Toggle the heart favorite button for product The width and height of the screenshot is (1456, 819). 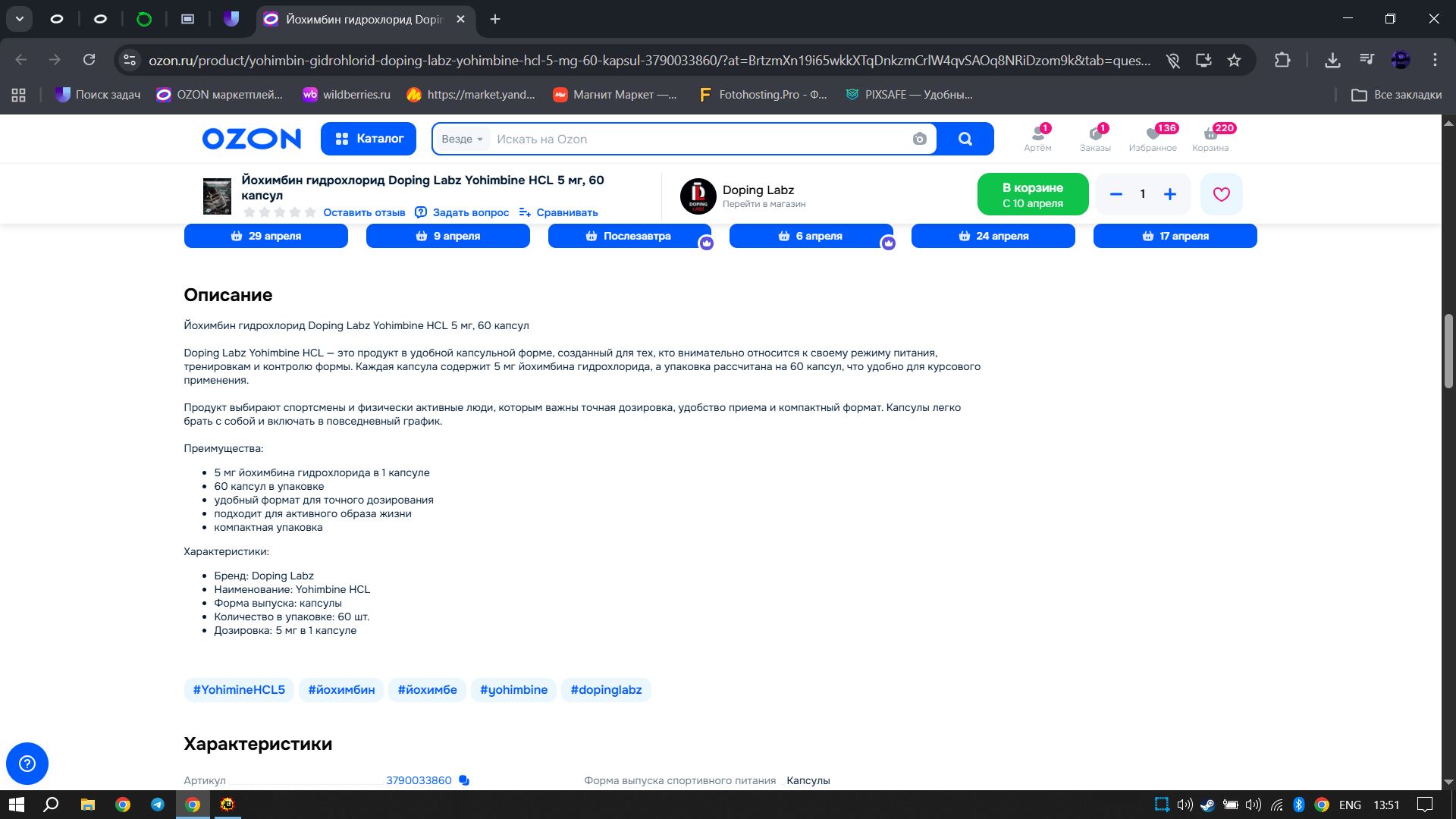point(1221,194)
